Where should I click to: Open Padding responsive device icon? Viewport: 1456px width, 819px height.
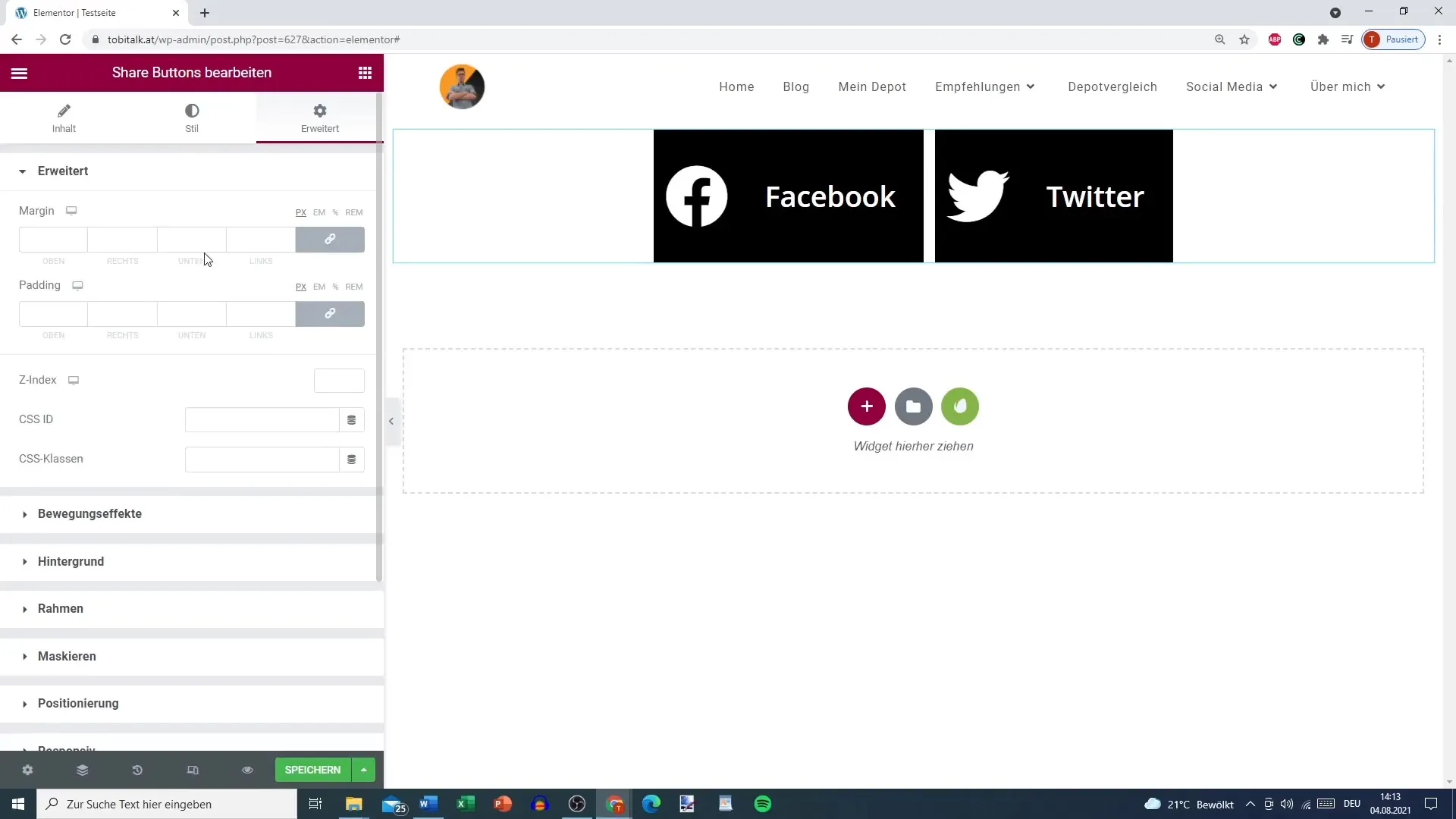tap(77, 285)
